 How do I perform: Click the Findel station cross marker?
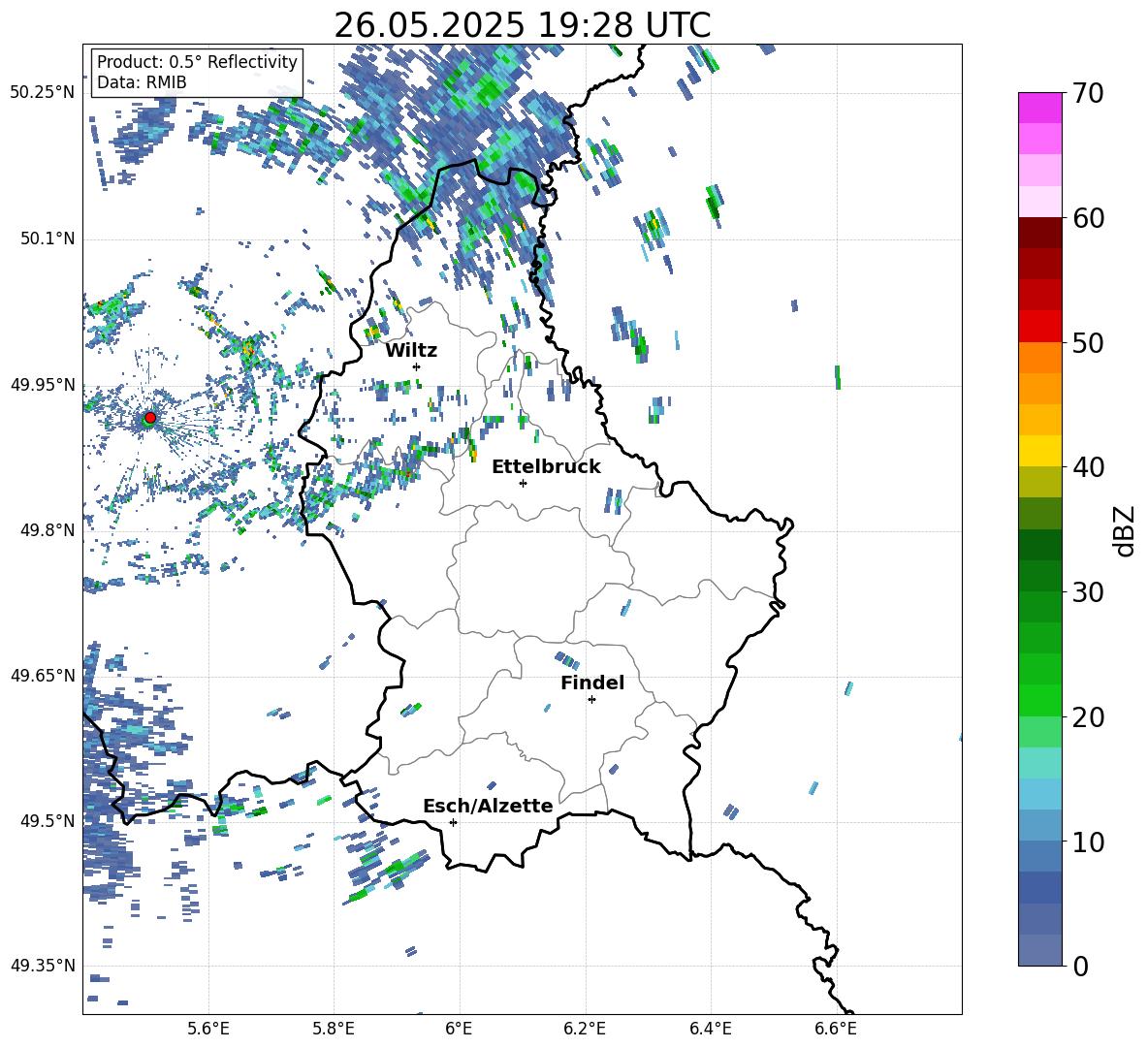[x=591, y=700]
